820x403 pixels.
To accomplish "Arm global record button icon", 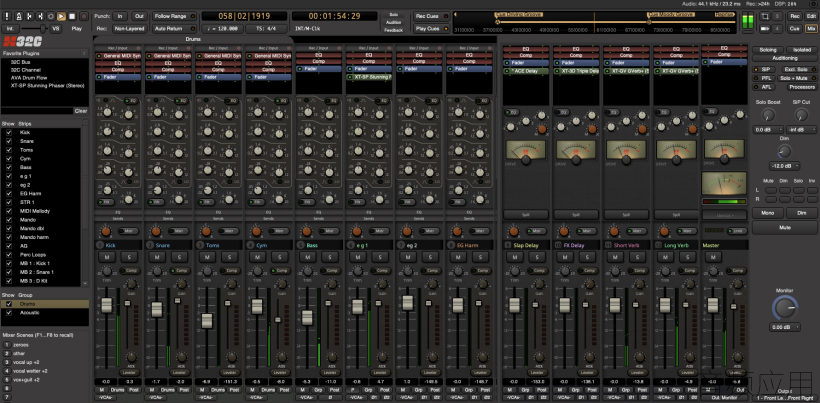I will tap(84, 16).
